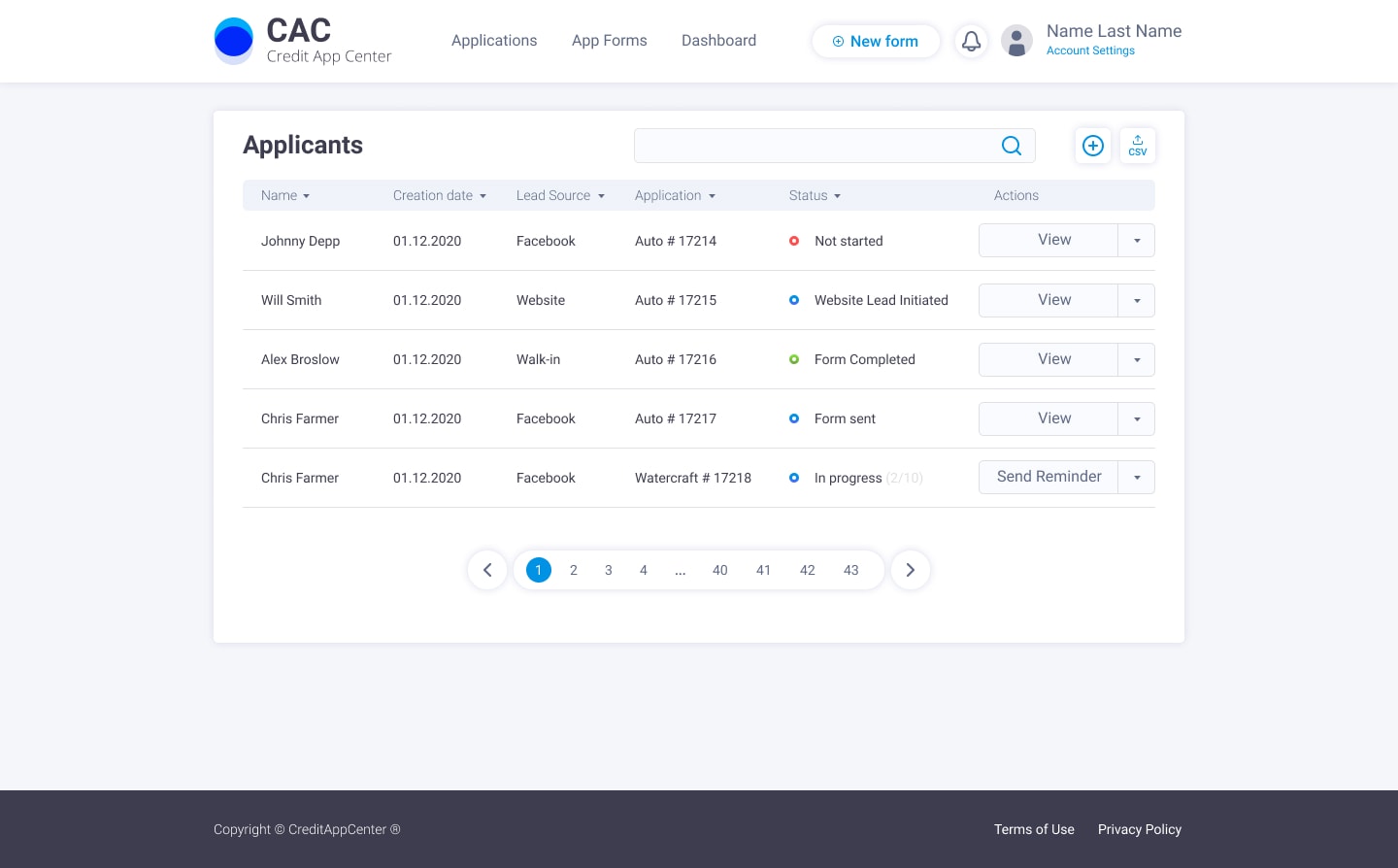Open the Applications nav item
Screen dimensions: 1398x868
point(494,41)
